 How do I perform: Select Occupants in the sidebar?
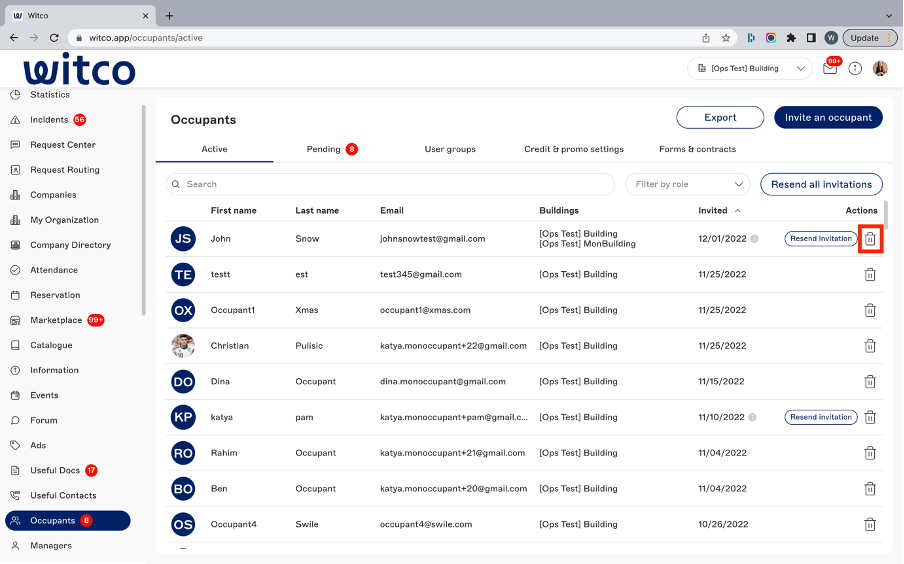click(x=67, y=521)
